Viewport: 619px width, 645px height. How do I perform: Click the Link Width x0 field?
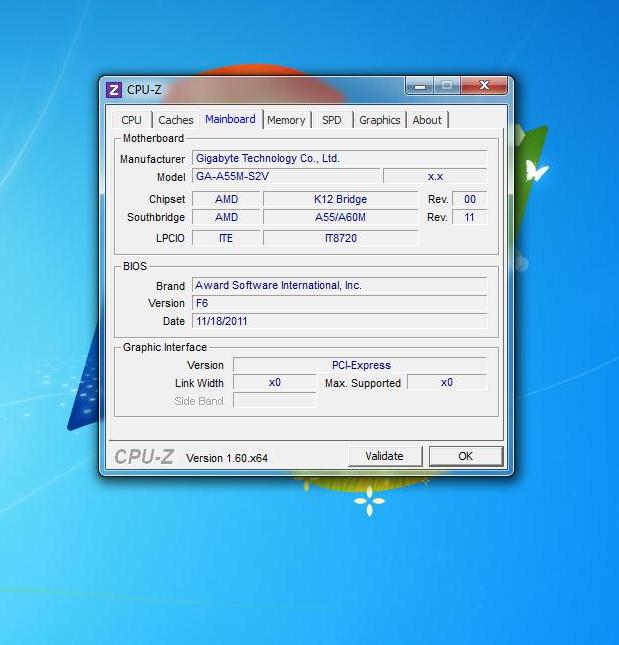[274, 383]
